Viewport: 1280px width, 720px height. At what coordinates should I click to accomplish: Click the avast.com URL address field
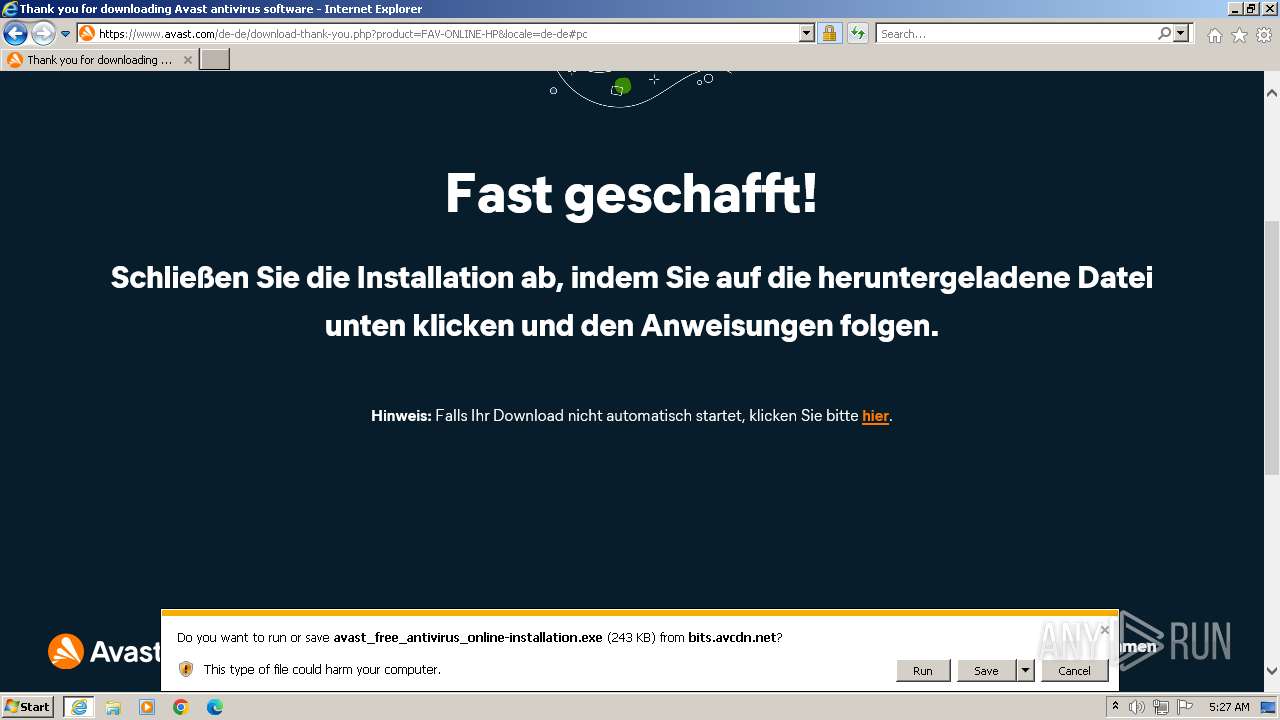(447, 33)
